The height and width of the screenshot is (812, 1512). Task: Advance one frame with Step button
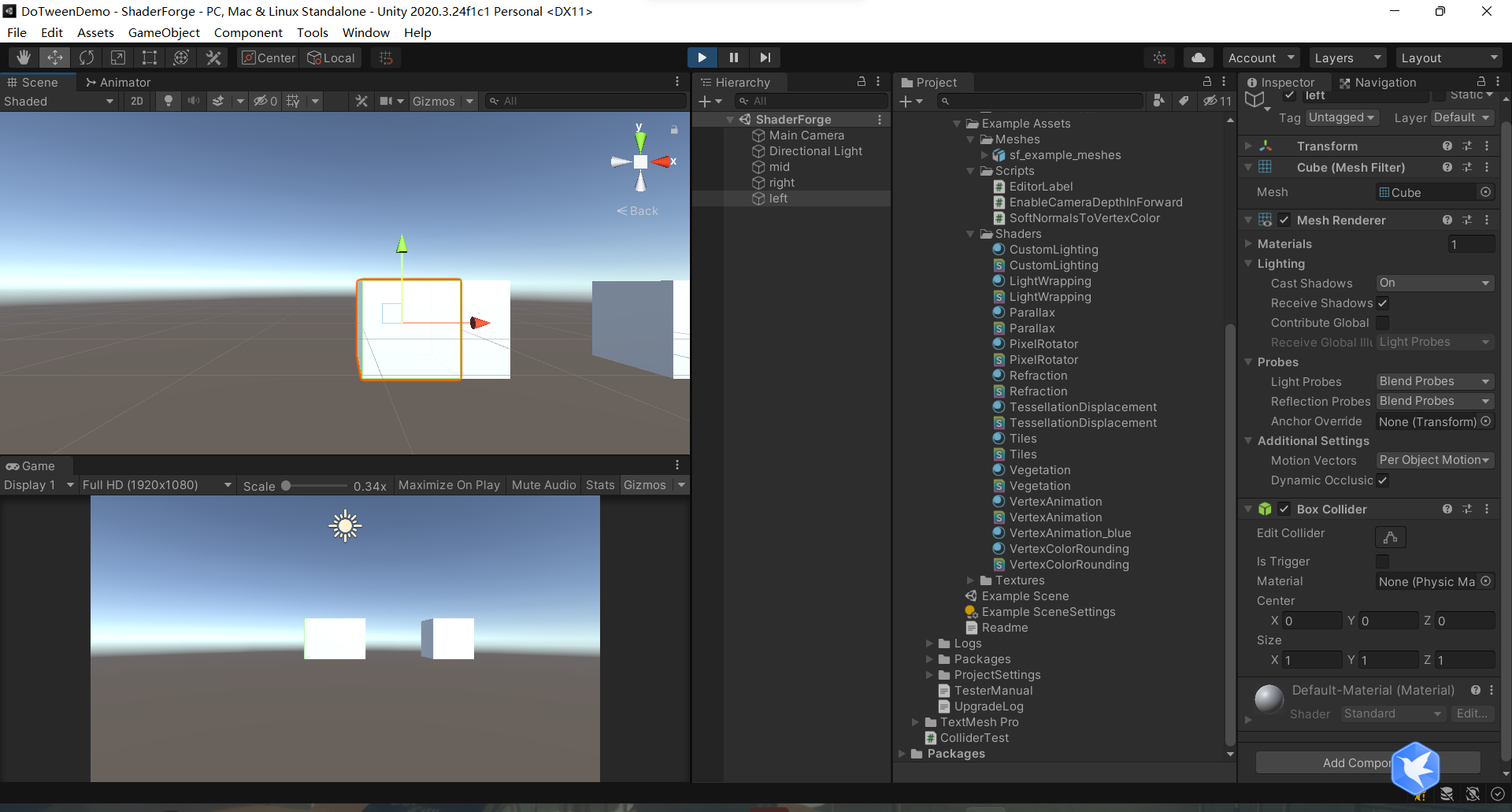tap(765, 57)
